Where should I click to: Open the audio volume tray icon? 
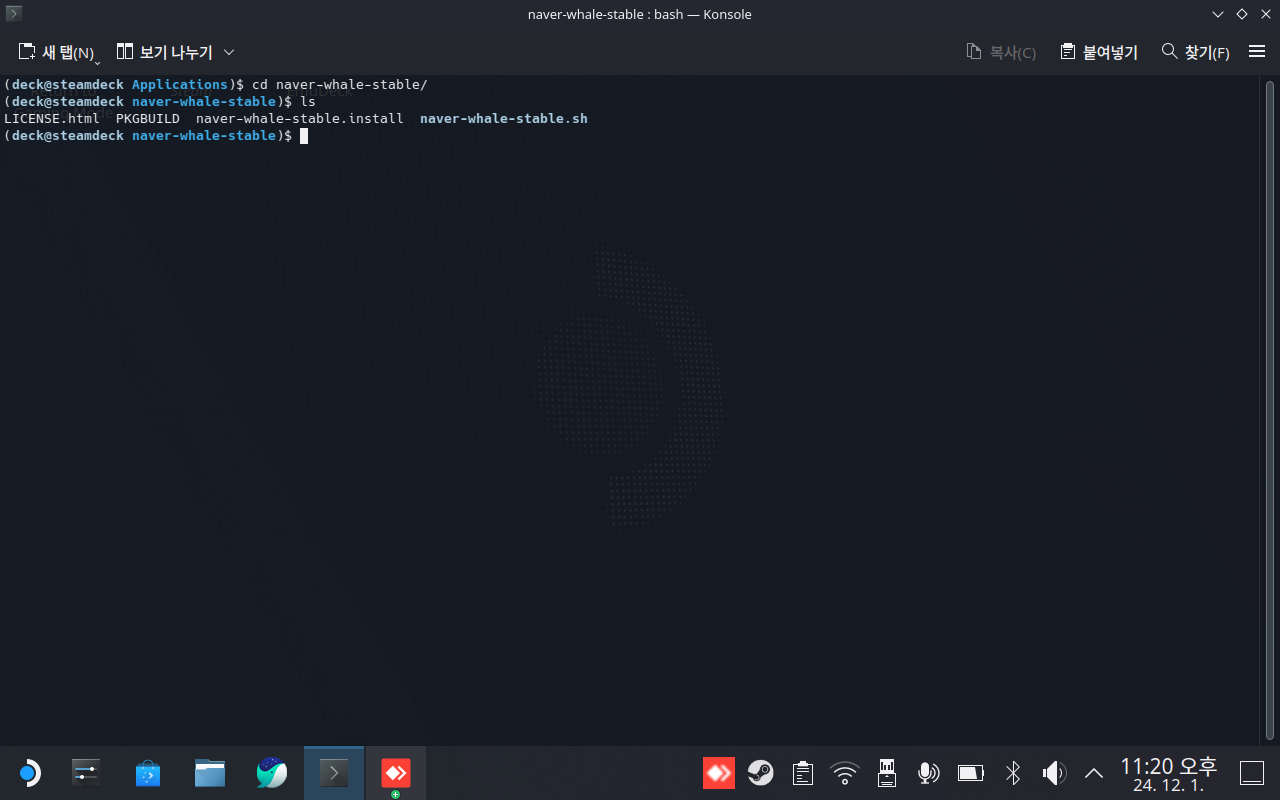[x=1054, y=773]
